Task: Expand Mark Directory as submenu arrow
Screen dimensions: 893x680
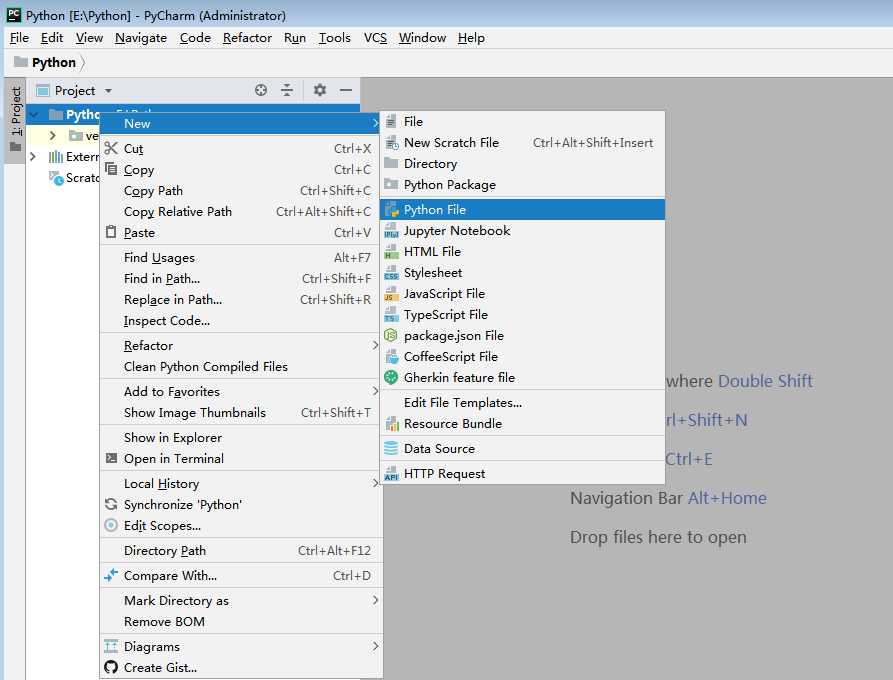Action: click(x=375, y=600)
